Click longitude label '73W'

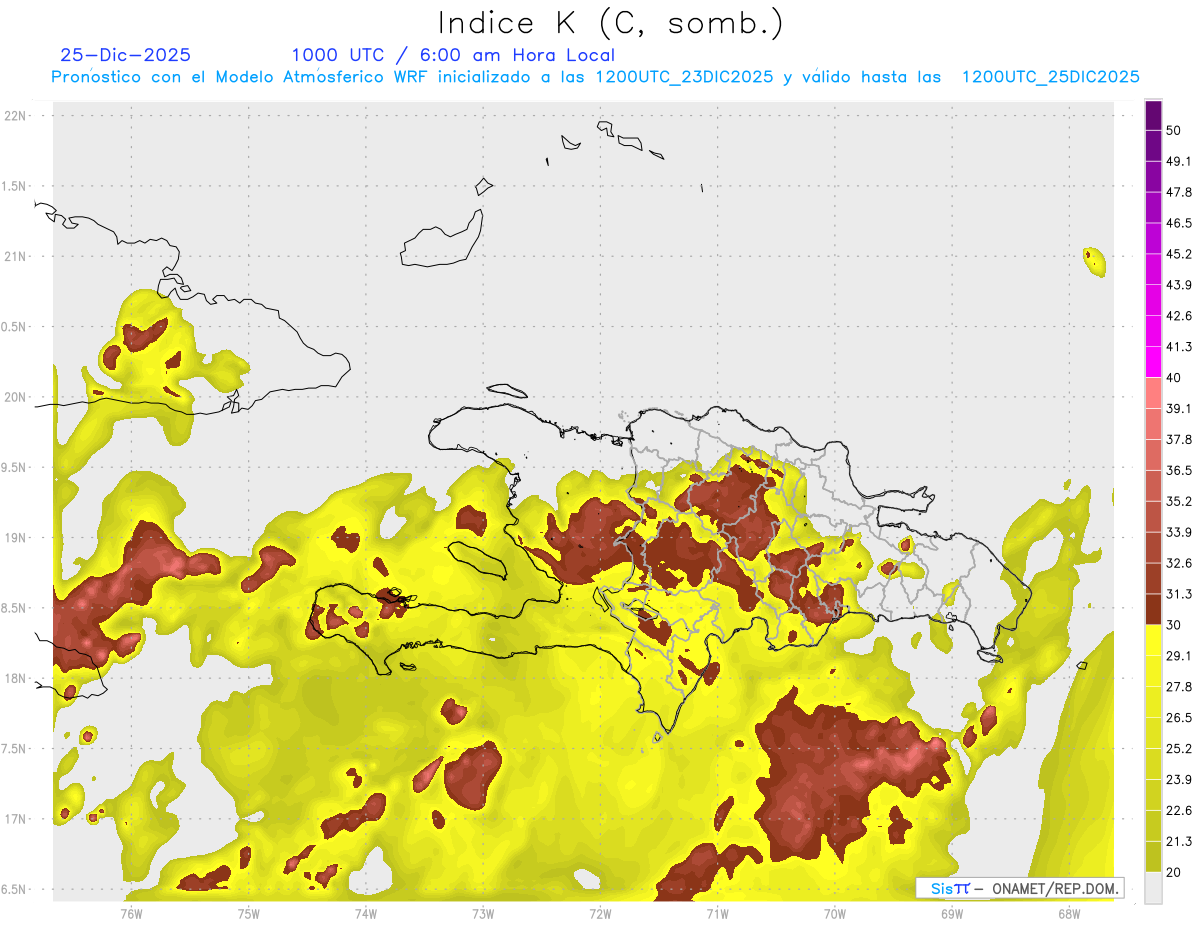483,913
